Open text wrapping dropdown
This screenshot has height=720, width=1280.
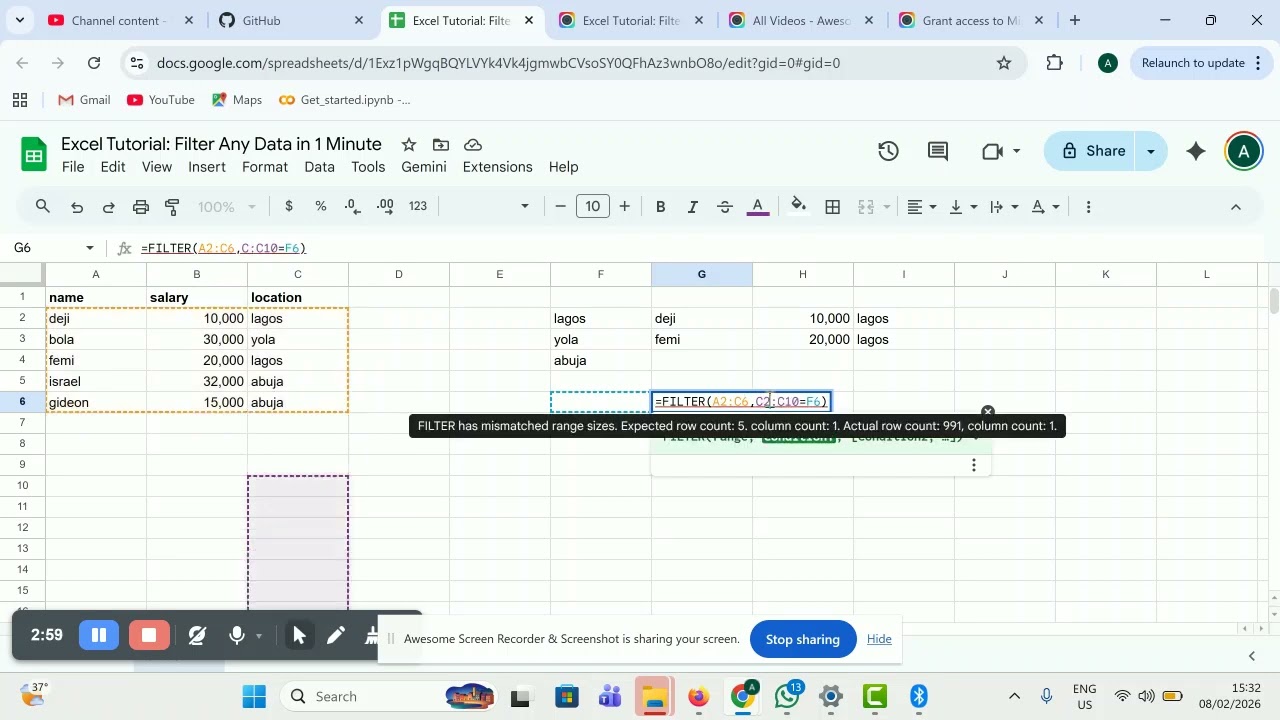[1004, 207]
